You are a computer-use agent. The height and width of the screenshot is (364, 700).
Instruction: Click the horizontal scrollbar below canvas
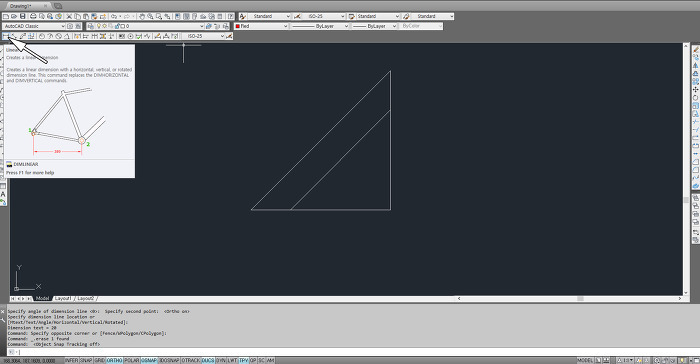tap(570, 298)
